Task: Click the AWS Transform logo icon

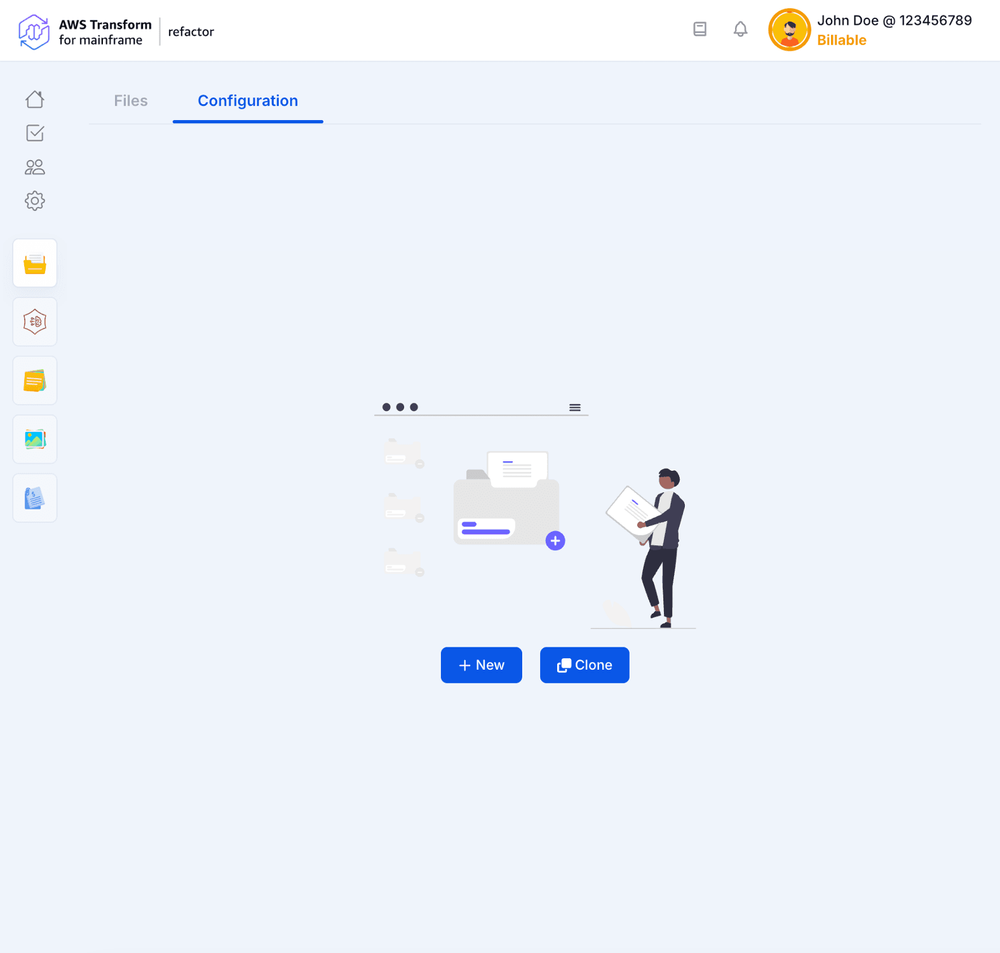Action: [x=34, y=32]
